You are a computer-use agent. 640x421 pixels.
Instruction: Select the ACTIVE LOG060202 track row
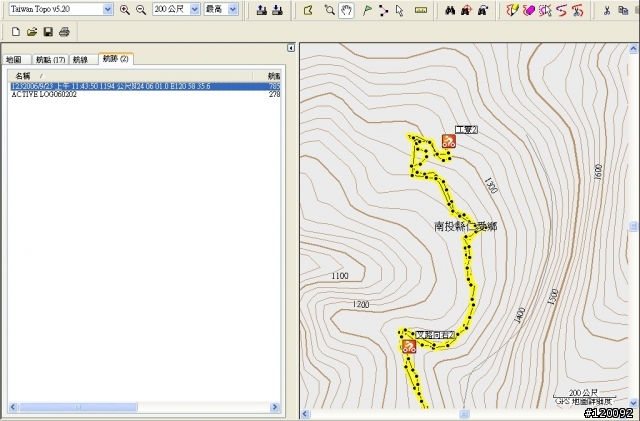tap(44, 94)
